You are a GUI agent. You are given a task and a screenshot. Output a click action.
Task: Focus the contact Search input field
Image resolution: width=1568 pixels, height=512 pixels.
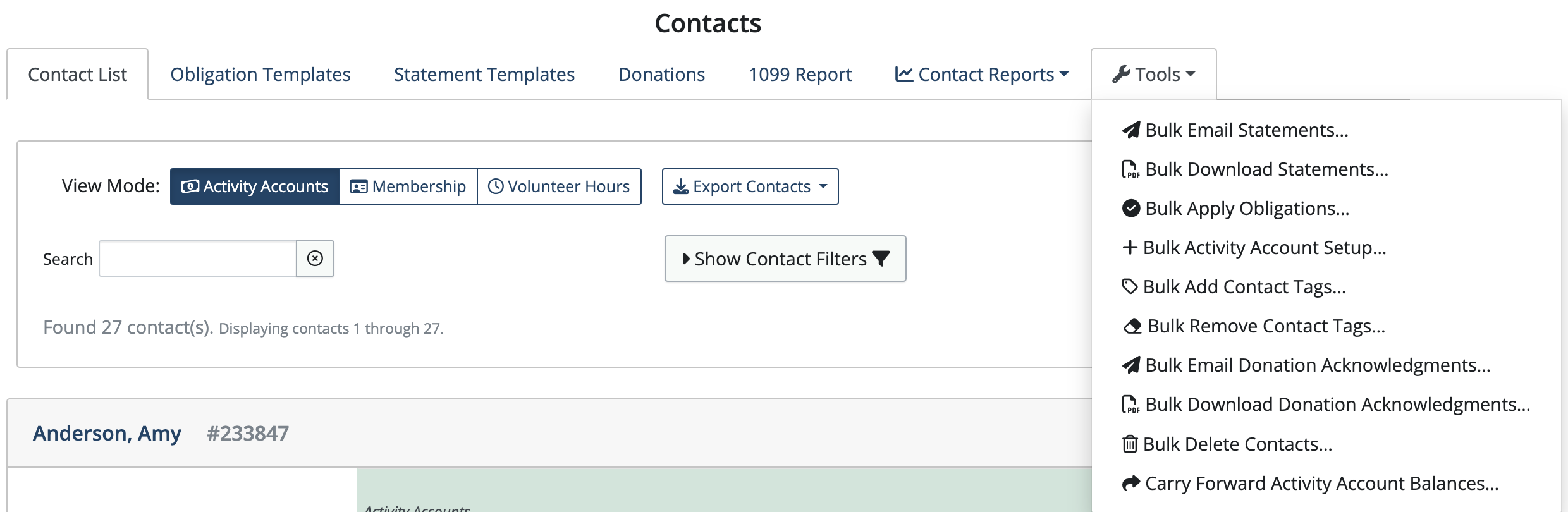click(198, 259)
